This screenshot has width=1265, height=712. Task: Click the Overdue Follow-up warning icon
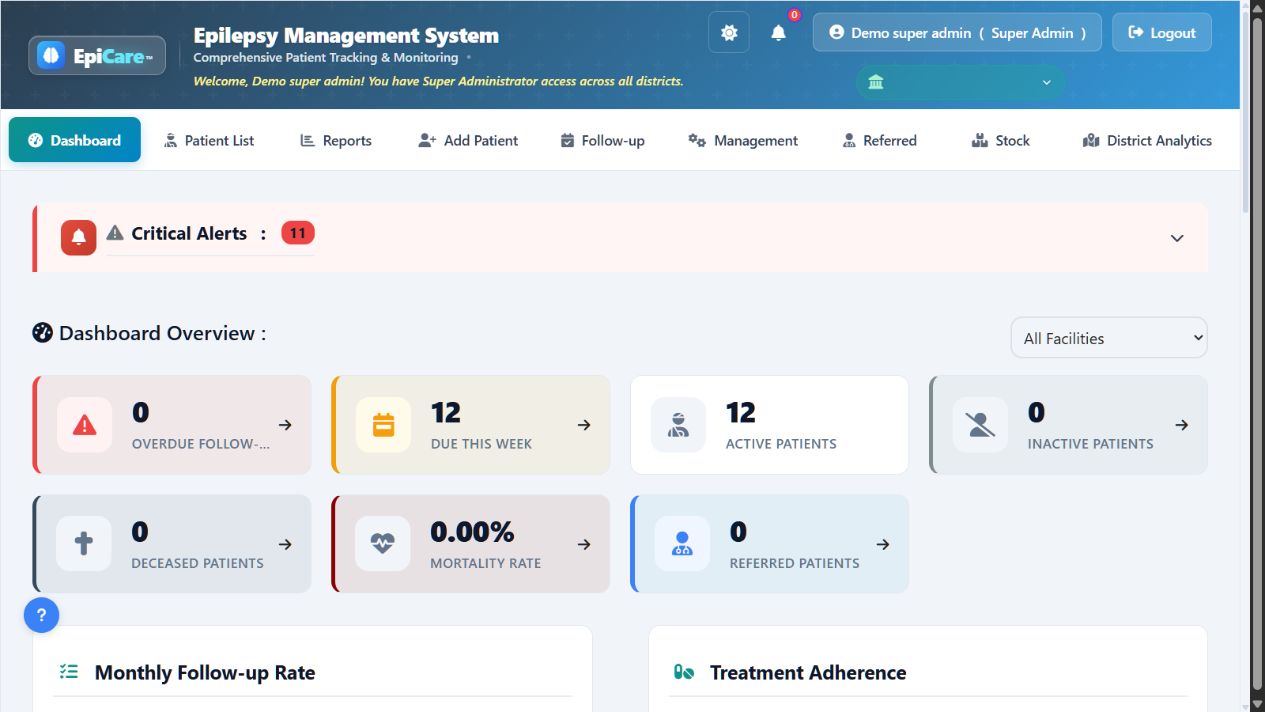click(x=85, y=425)
